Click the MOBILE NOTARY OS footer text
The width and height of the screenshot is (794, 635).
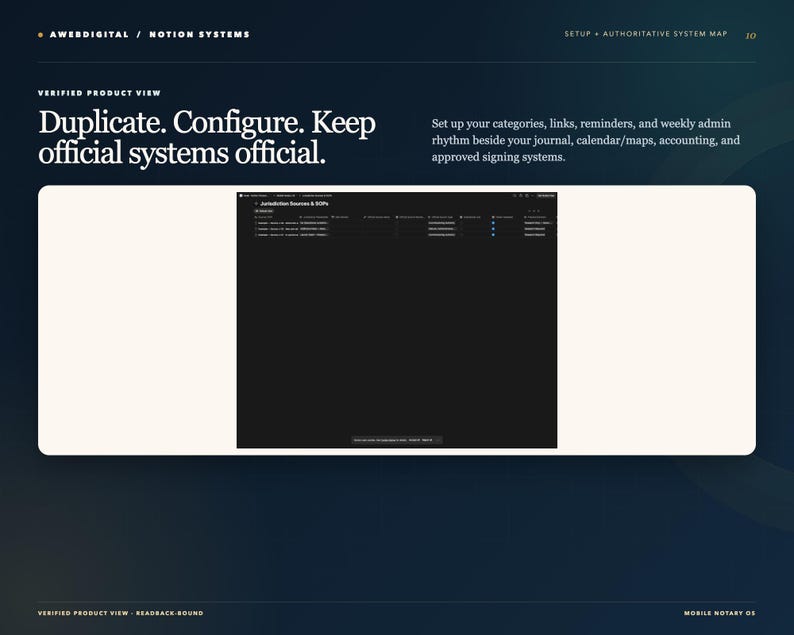click(x=720, y=613)
